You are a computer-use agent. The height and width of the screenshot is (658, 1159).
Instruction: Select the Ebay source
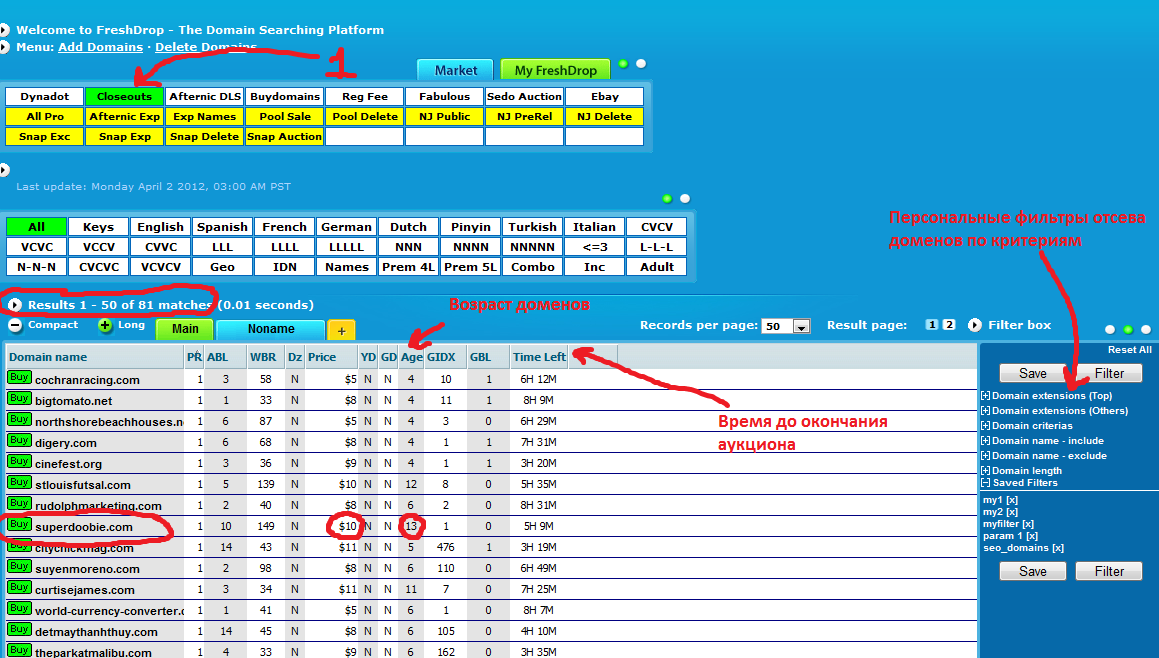coord(605,97)
